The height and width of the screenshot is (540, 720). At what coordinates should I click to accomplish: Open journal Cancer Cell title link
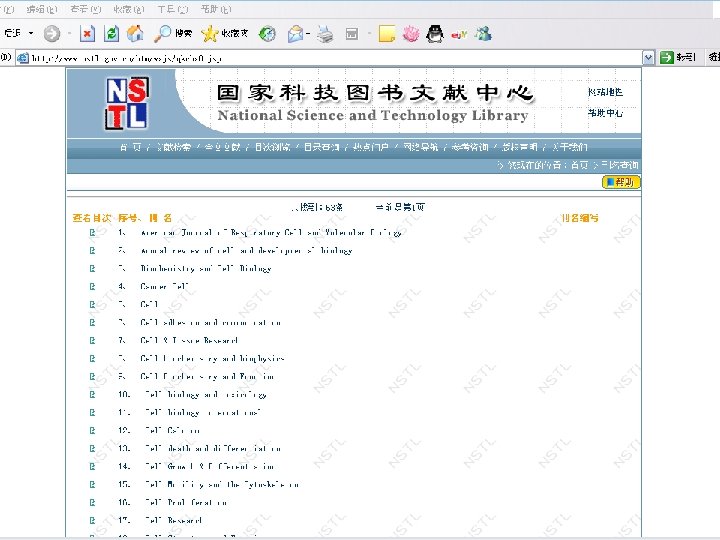164,287
